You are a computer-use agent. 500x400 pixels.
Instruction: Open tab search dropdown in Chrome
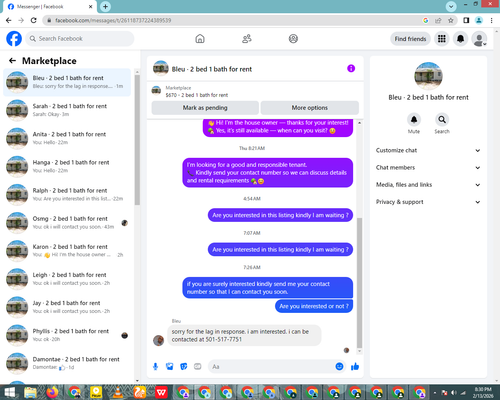pyautogui.click(x=451, y=6)
